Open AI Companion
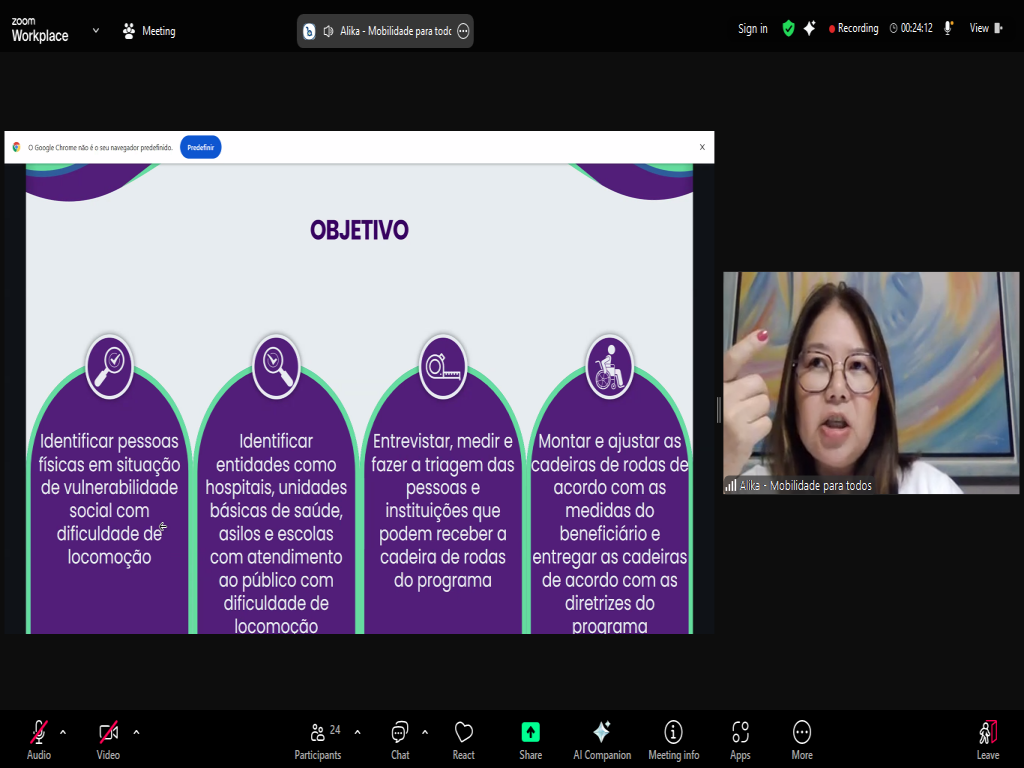This screenshot has width=1024, height=768. pyautogui.click(x=601, y=739)
